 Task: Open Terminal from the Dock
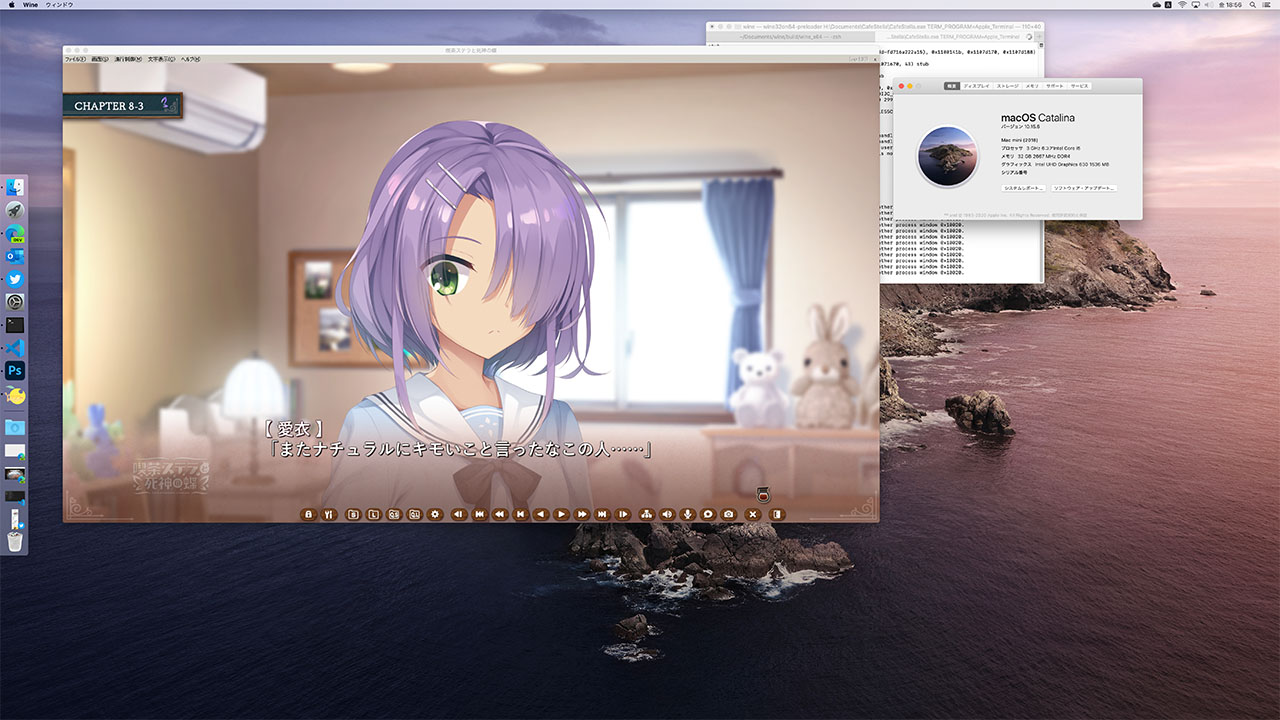(15, 325)
